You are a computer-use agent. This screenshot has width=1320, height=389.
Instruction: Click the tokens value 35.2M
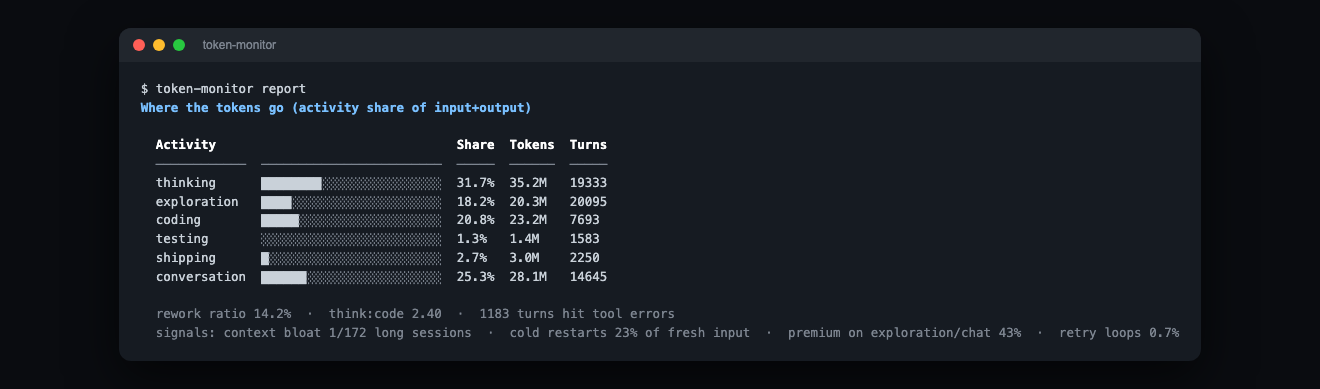(528, 183)
